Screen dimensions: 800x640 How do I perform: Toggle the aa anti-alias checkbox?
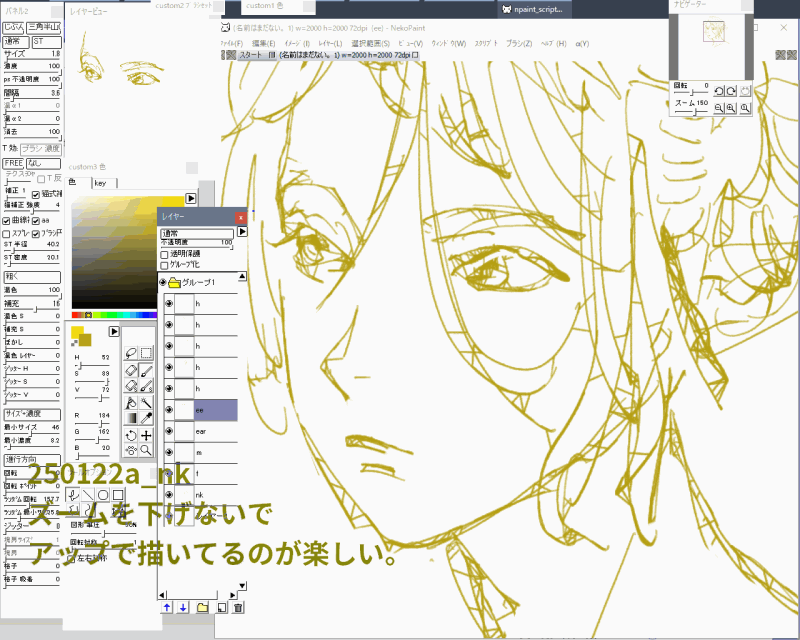pos(36,220)
